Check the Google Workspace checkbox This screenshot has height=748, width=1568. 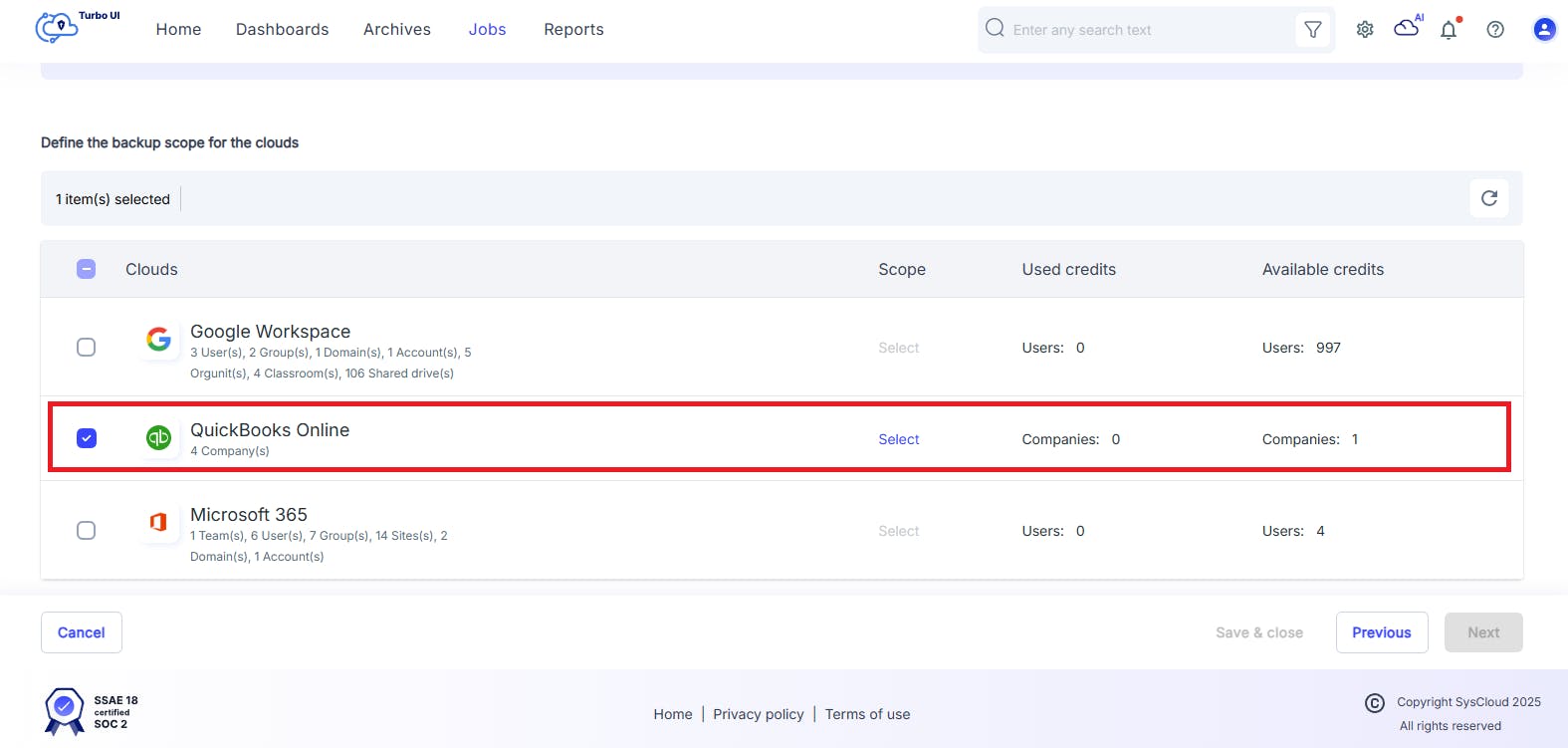[x=87, y=347]
